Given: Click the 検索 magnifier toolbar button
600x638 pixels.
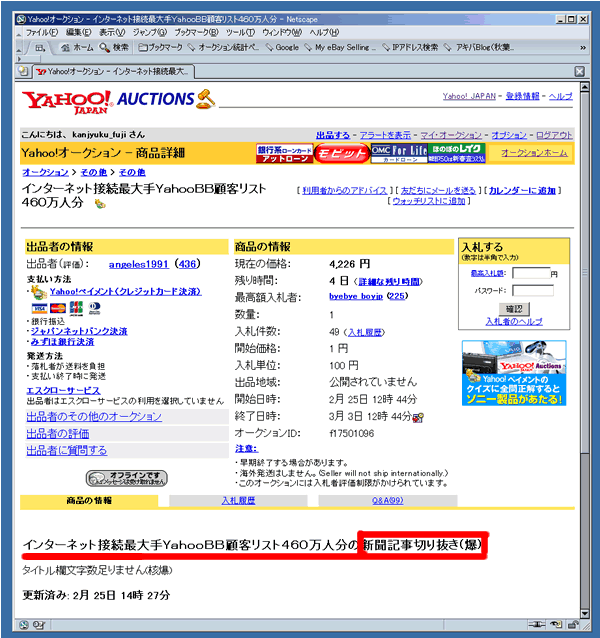Looking at the screenshot, I should pyautogui.click(x=114, y=48).
